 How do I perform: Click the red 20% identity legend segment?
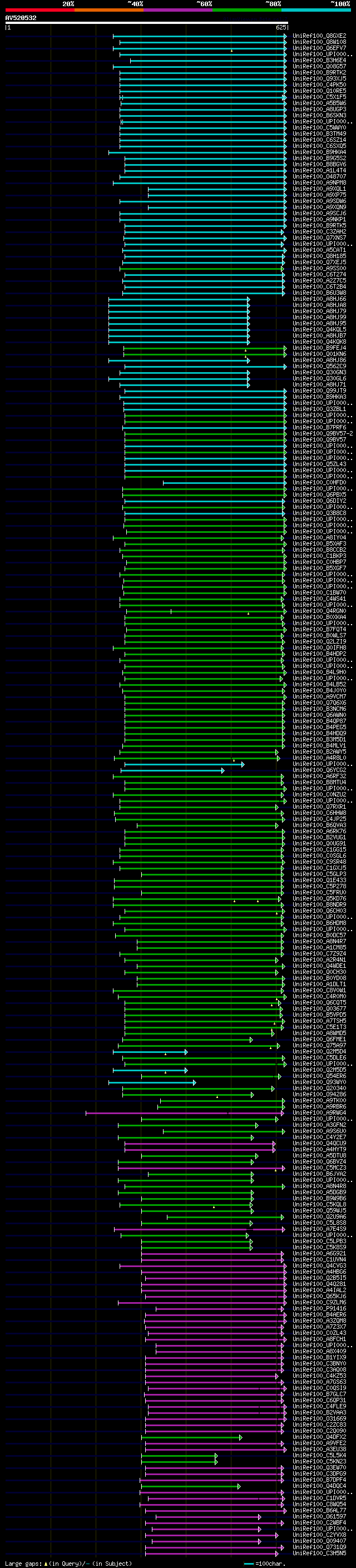(x=39, y=10)
